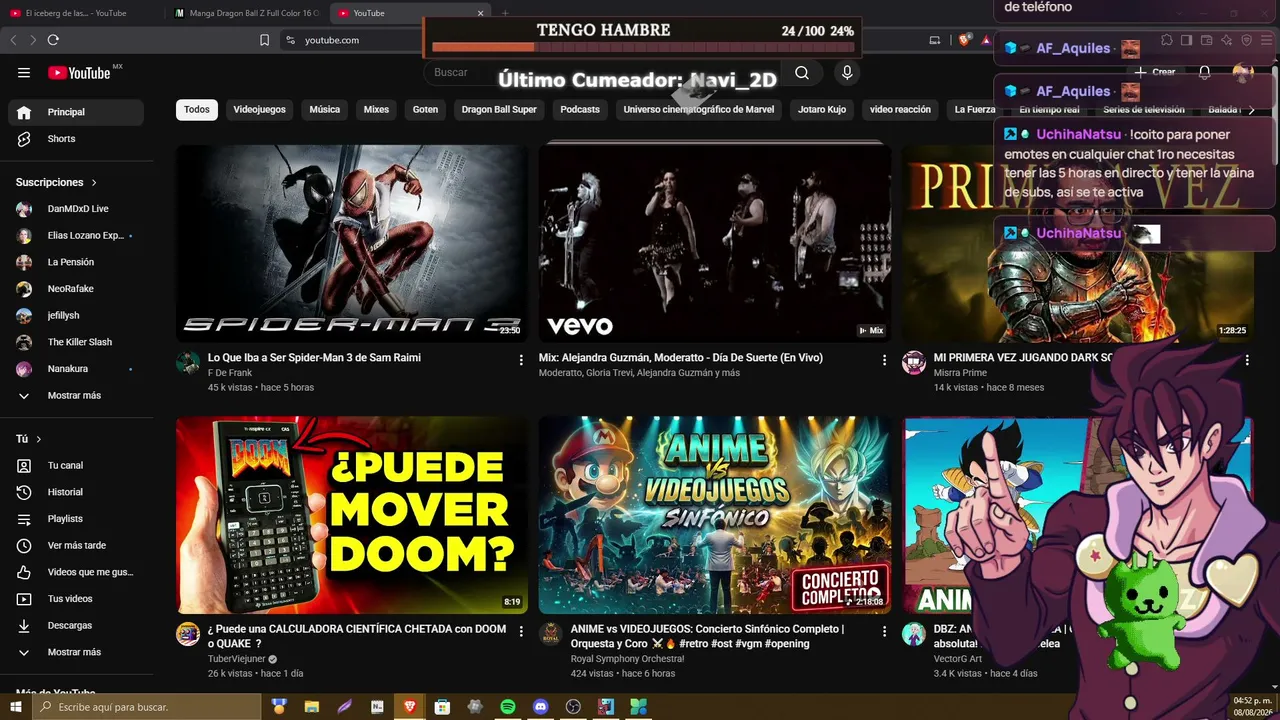The image size is (1280, 720).
Task: Open Spotify from the taskbar
Action: [508, 707]
